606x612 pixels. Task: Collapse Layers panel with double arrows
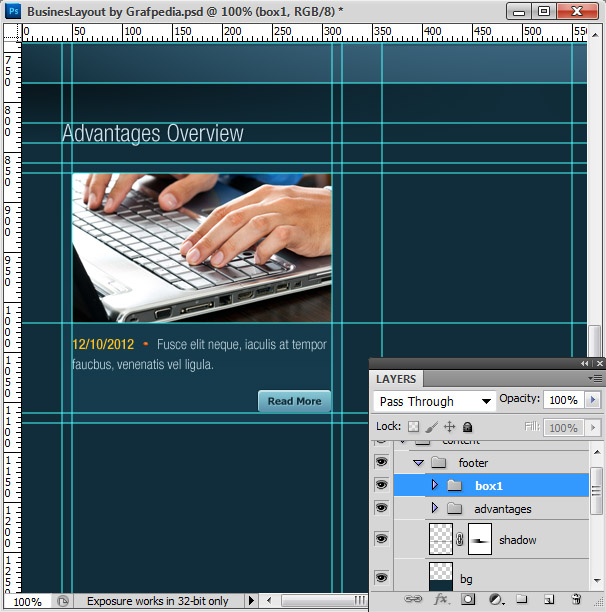coord(584,363)
